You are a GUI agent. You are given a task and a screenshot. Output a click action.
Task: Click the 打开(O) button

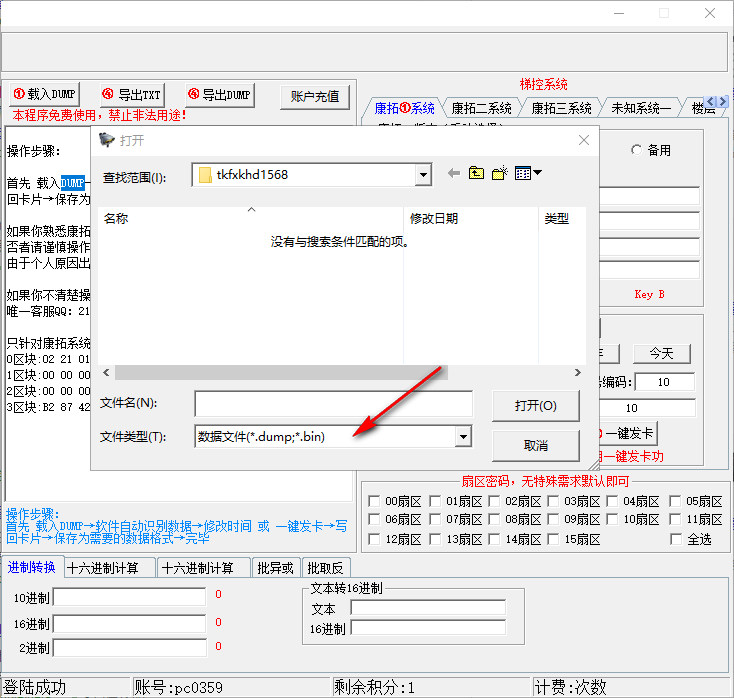click(536, 406)
